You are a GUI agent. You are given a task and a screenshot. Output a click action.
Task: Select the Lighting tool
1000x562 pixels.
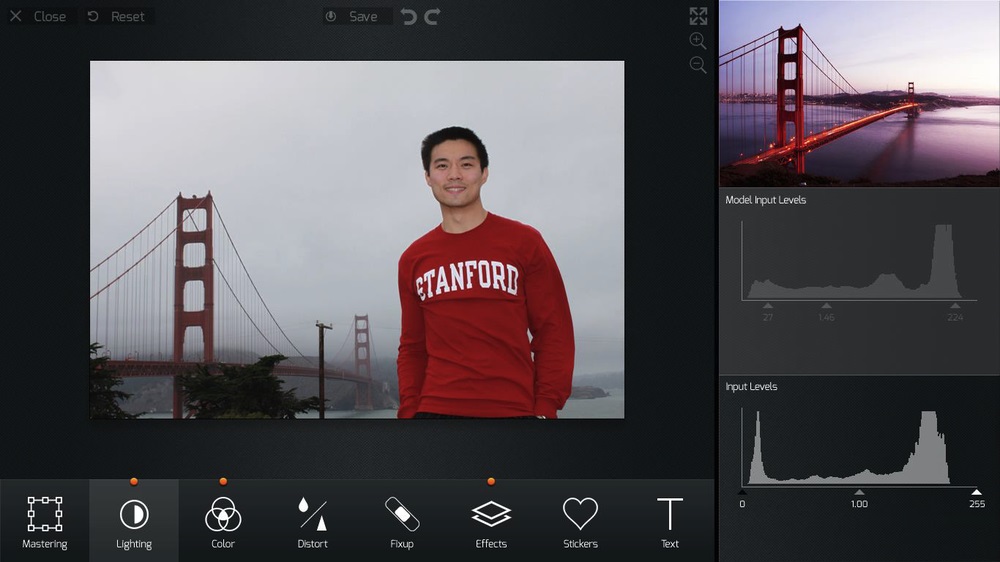click(x=134, y=521)
